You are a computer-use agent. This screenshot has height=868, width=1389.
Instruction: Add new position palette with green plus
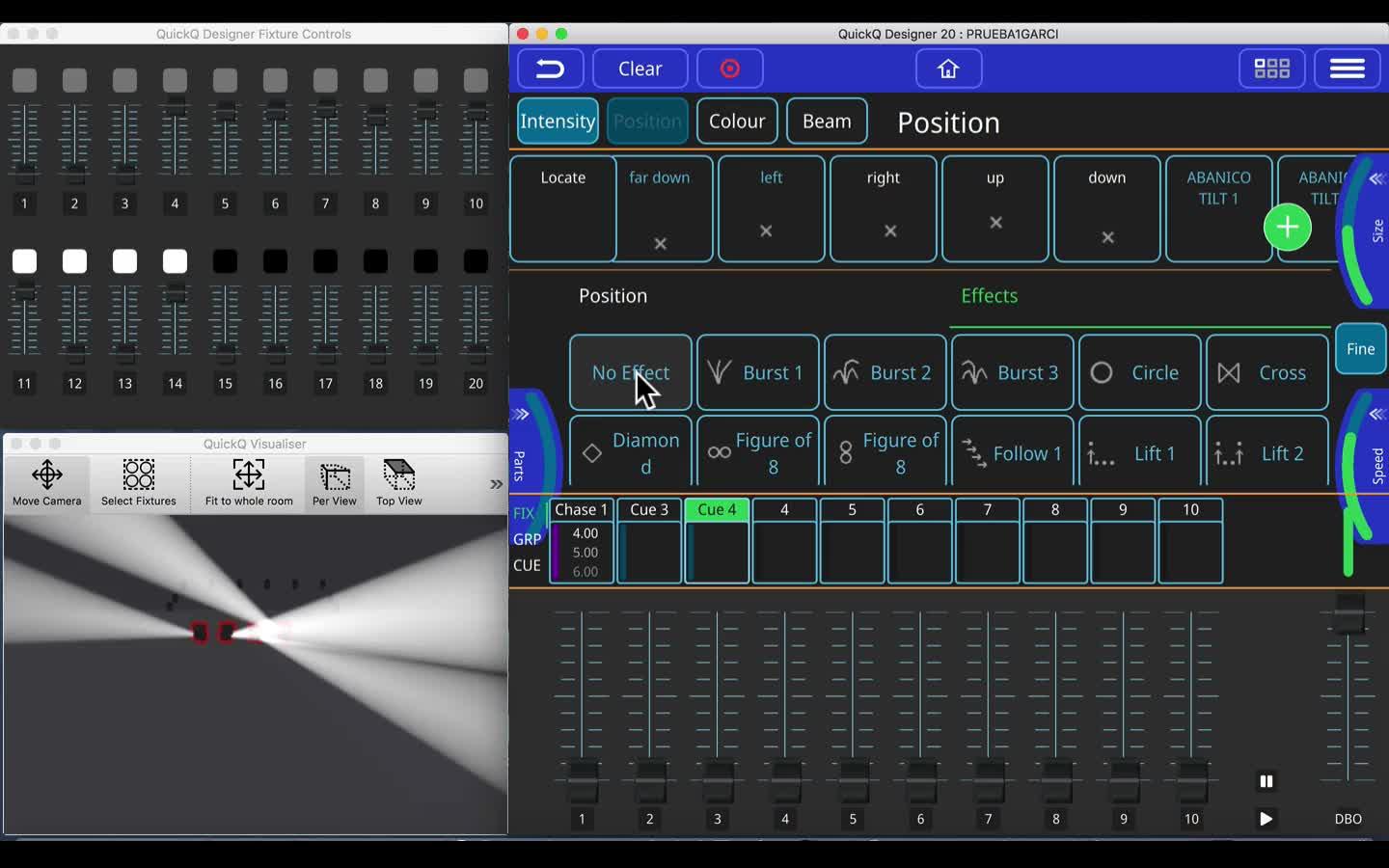[1287, 228]
